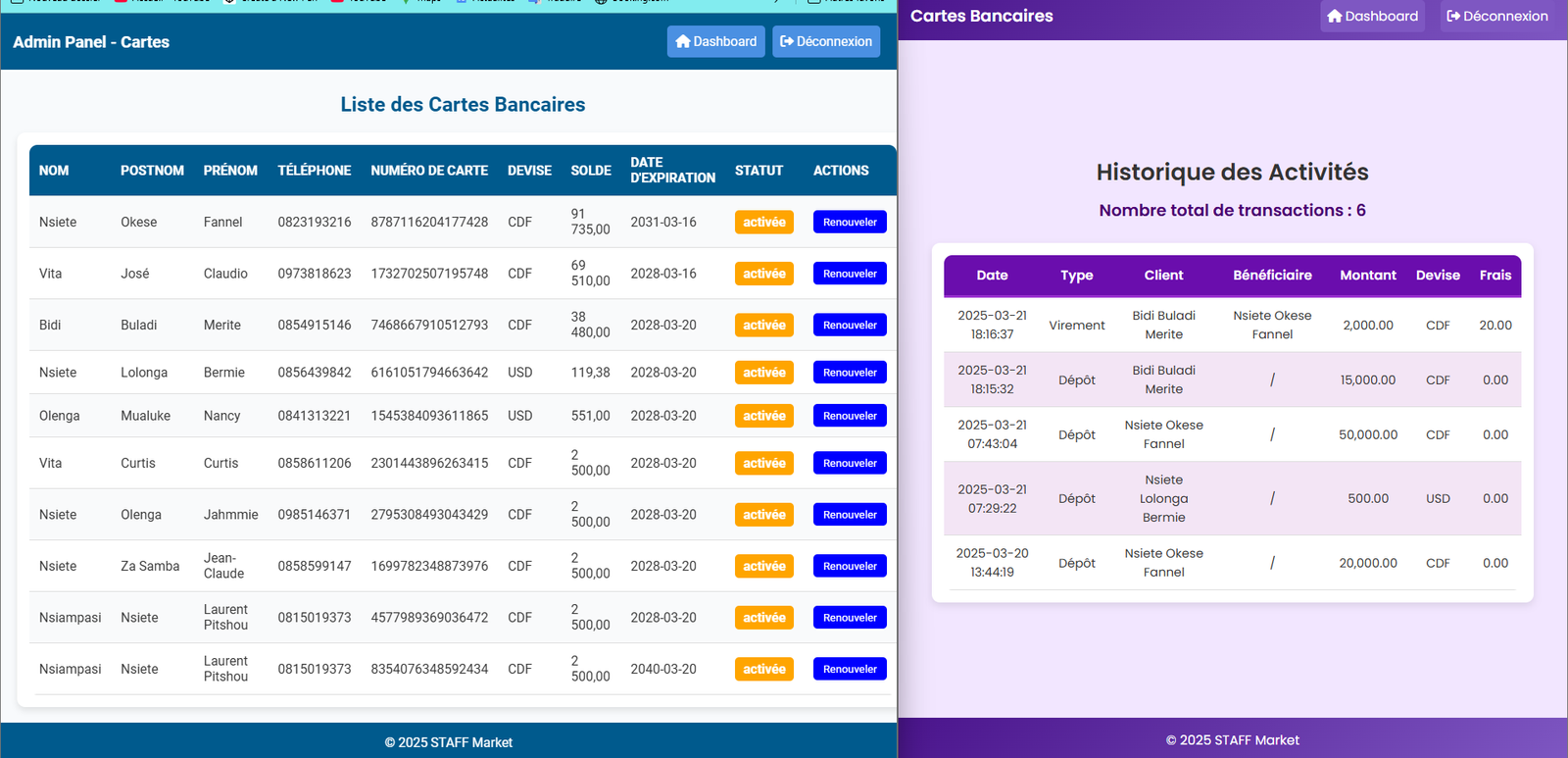
Task: Click the home icon in Cartes Bancaires Dashboard button
Action: point(1335,16)
